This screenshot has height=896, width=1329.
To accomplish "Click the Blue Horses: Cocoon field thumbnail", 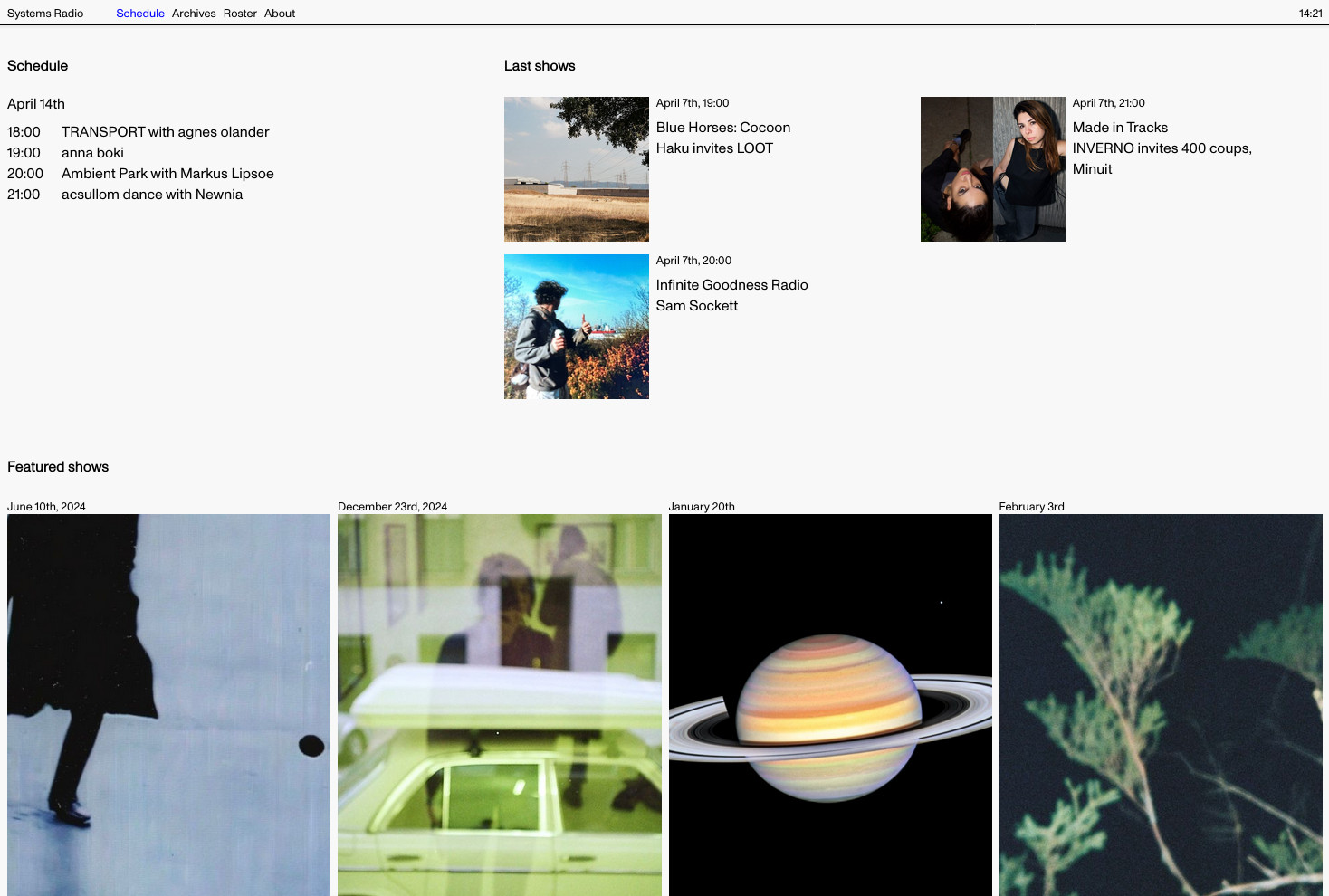I will (x=577, y=169).
